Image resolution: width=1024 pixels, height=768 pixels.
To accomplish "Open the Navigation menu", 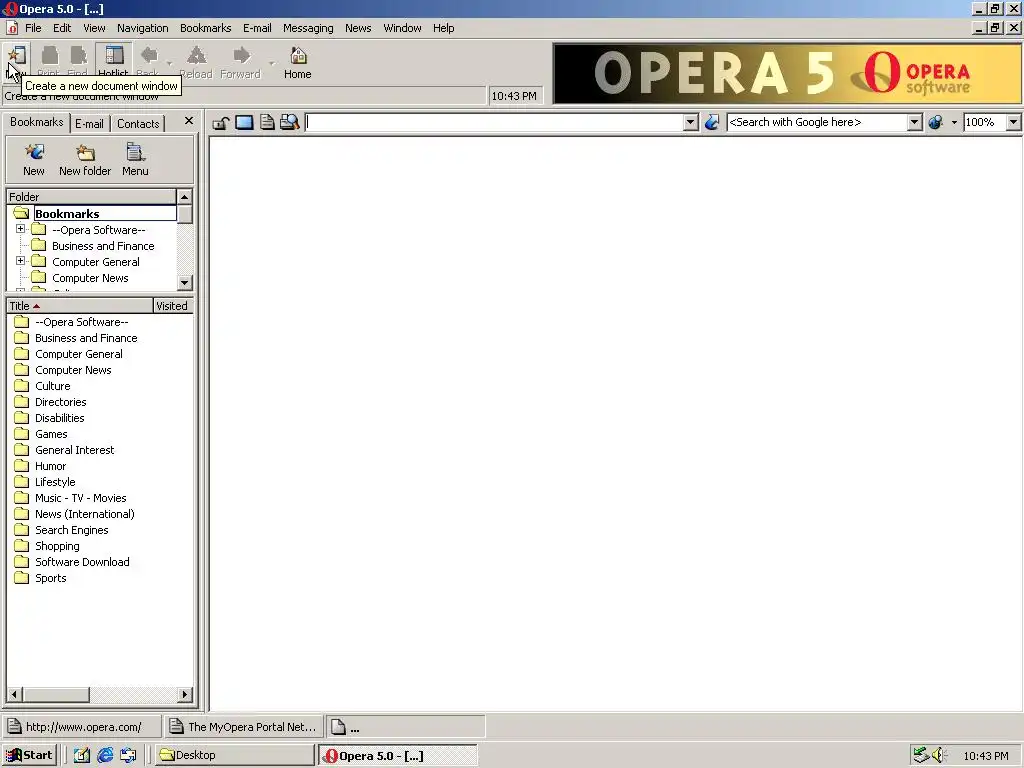I will tap(142, 28).
